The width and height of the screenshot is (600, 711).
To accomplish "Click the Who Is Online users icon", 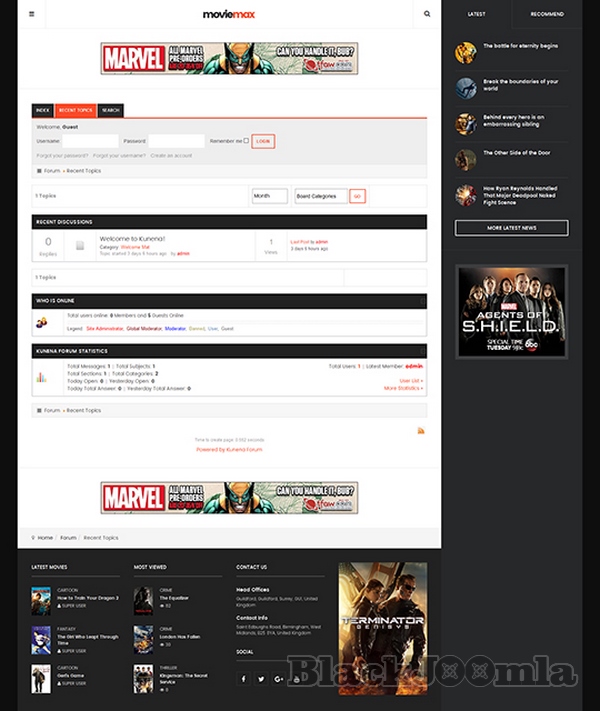I will coord(42,322).
